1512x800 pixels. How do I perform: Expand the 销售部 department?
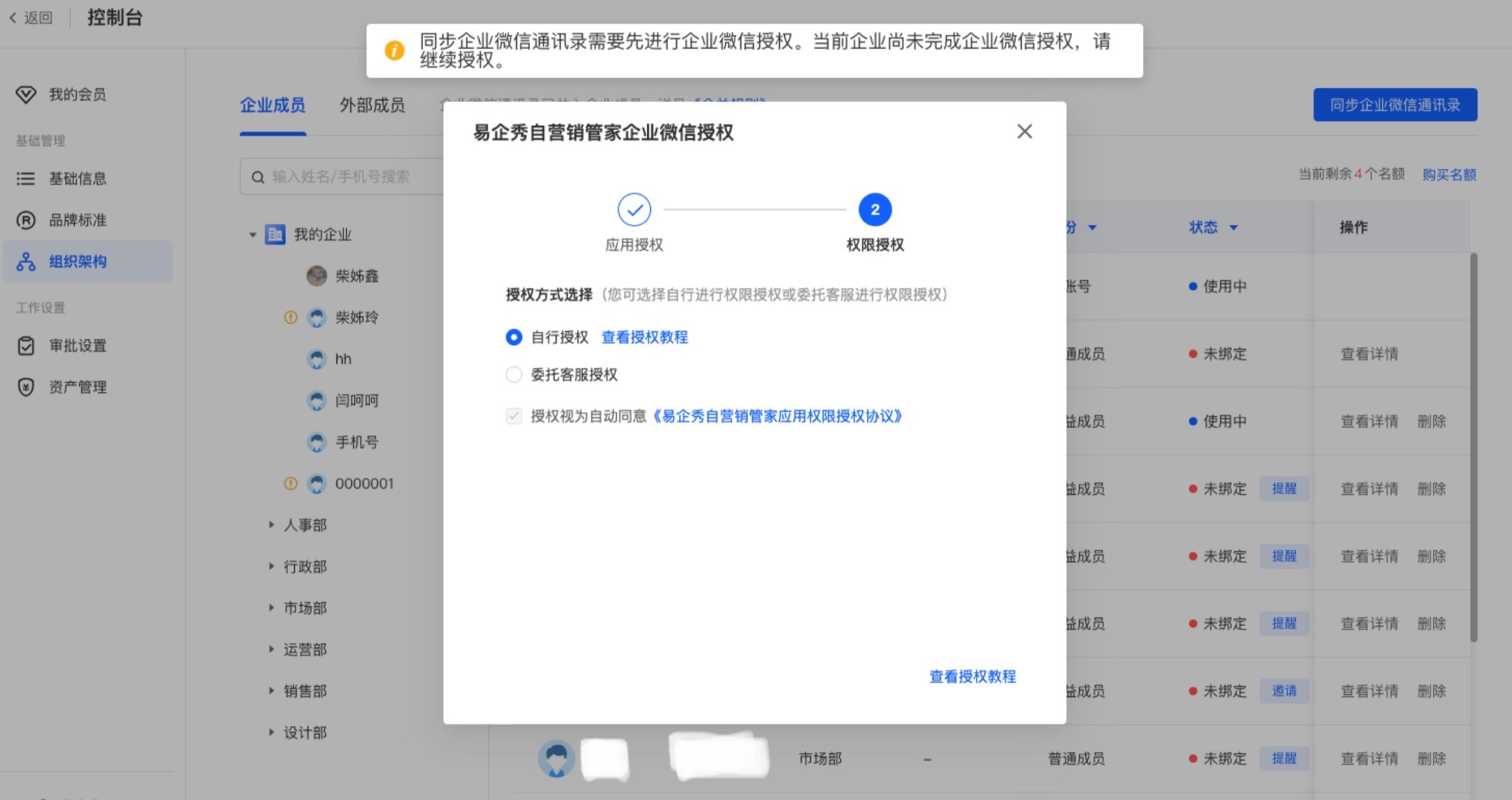click(271, 690)
